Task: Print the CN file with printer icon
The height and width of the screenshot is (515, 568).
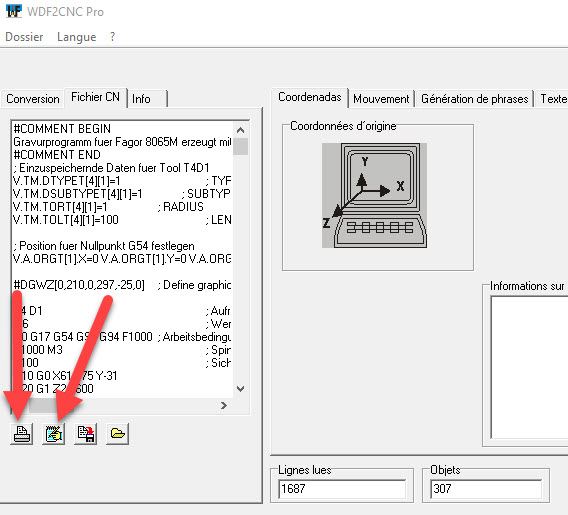Action: (x=22, y=434)
